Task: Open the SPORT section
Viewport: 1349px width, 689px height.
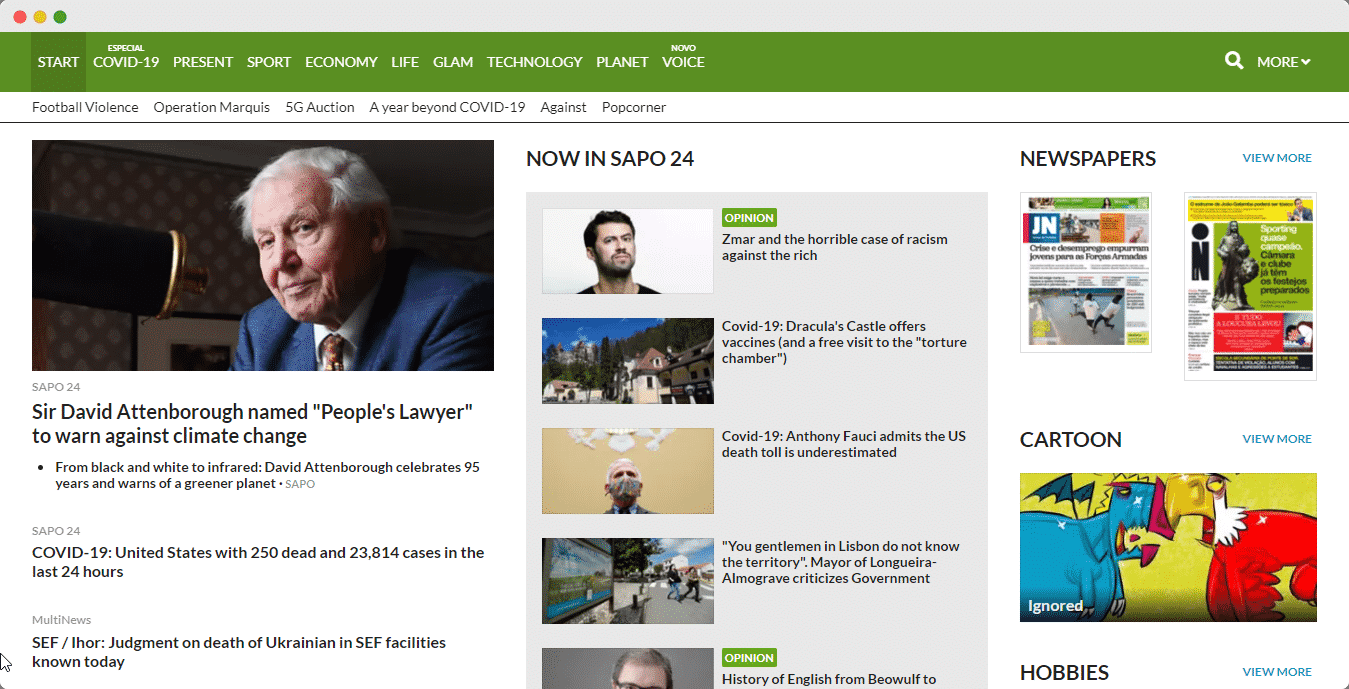Action: coord(269,62)
